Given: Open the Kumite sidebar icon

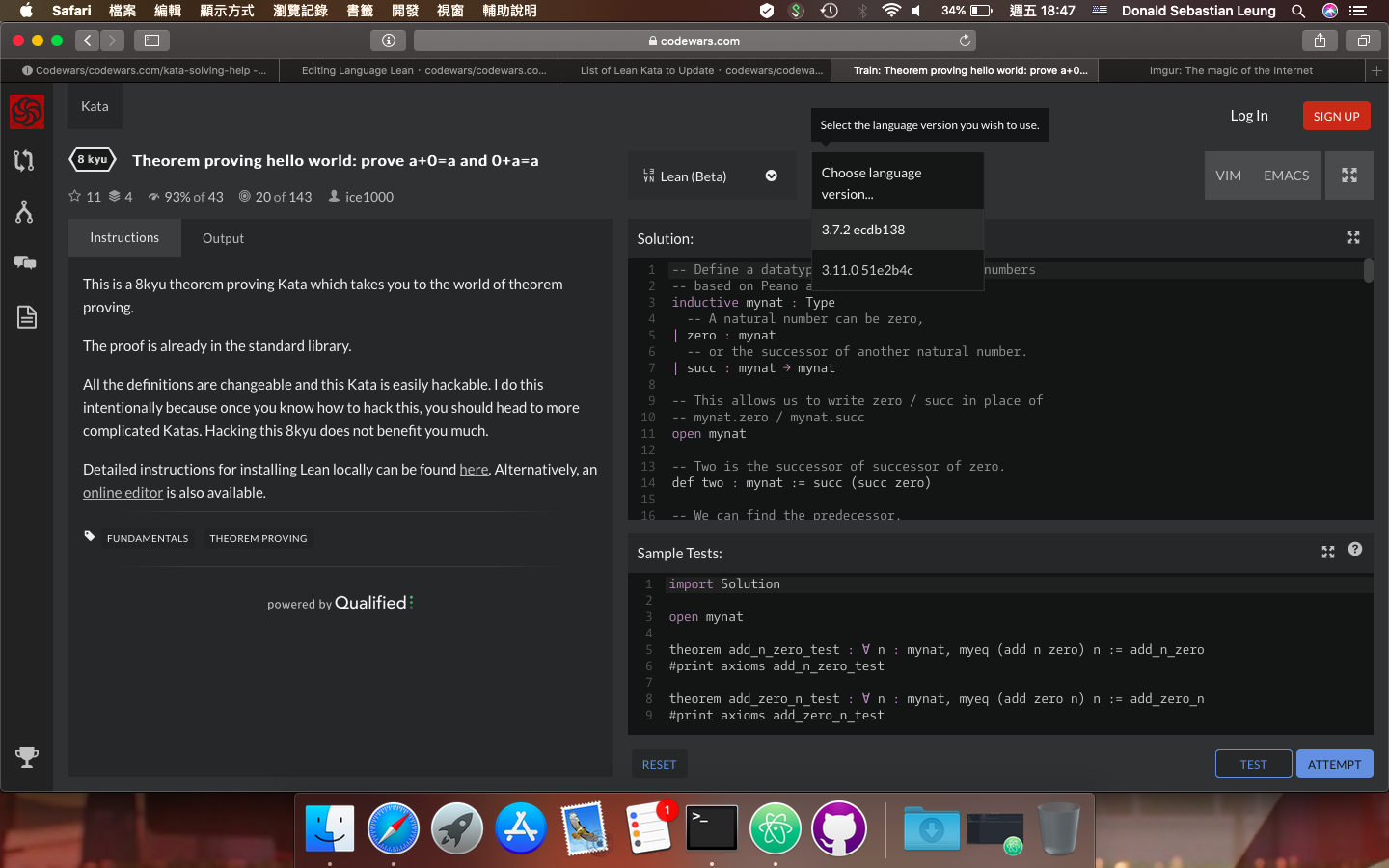Looking at the screenshot, I should point(24,211).
